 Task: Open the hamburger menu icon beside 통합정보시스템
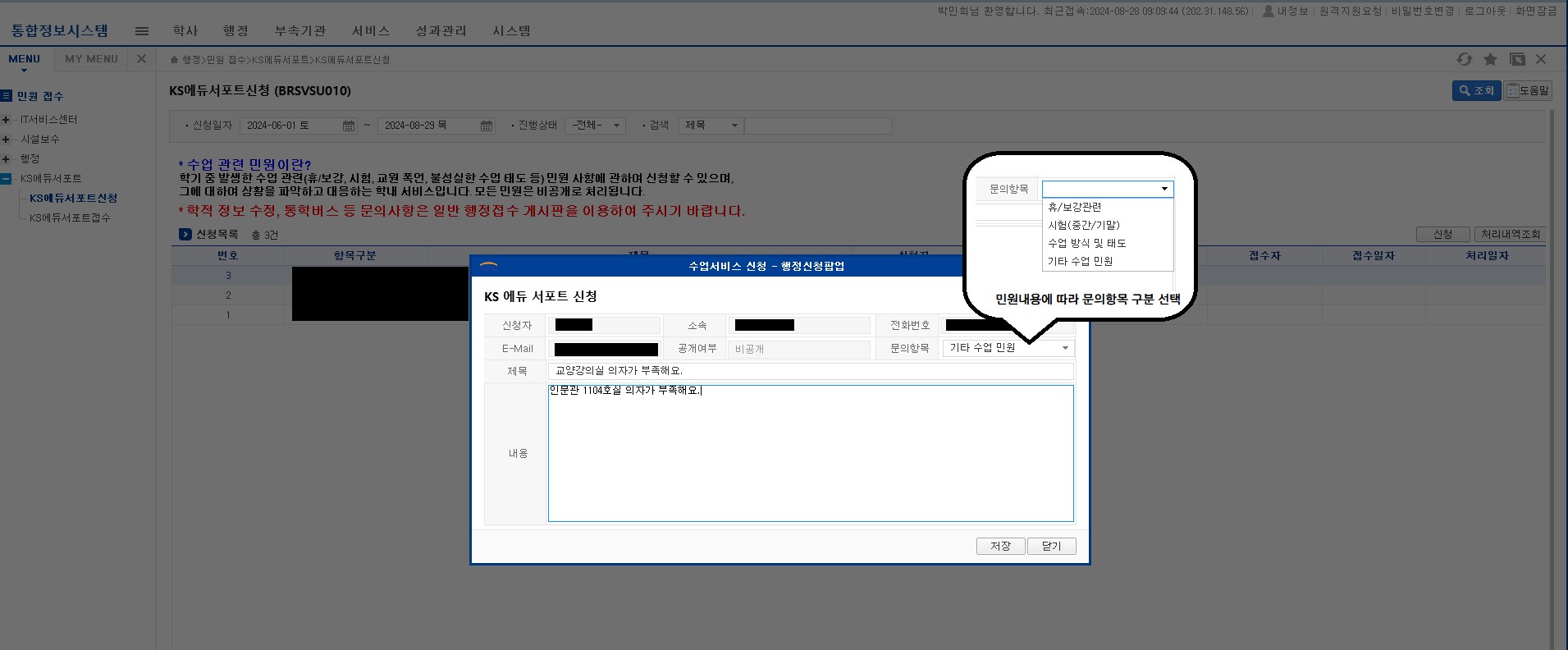click(x=142, y=31)
